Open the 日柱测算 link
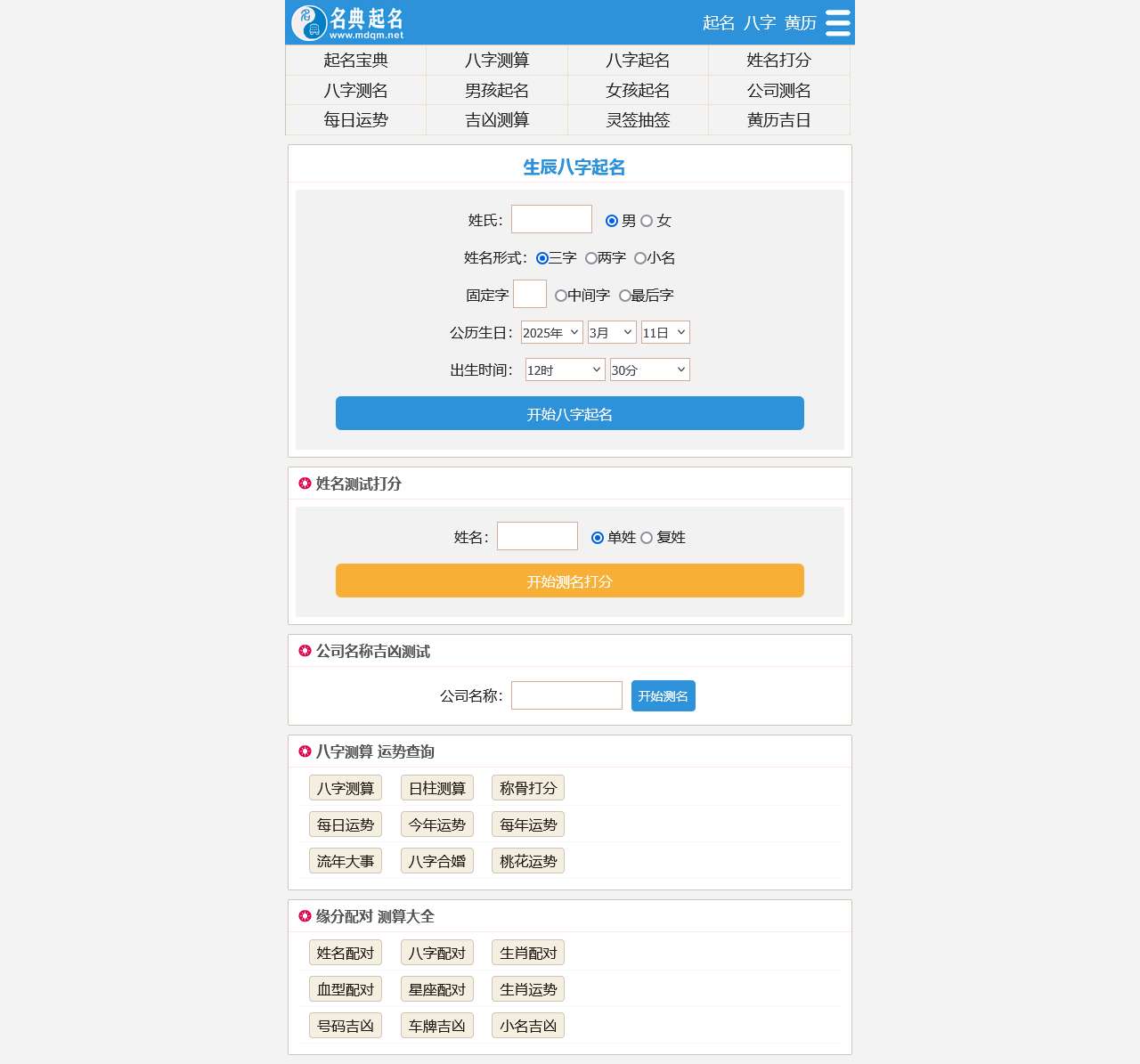The image size is (1140, 1064). coord(437,788)
